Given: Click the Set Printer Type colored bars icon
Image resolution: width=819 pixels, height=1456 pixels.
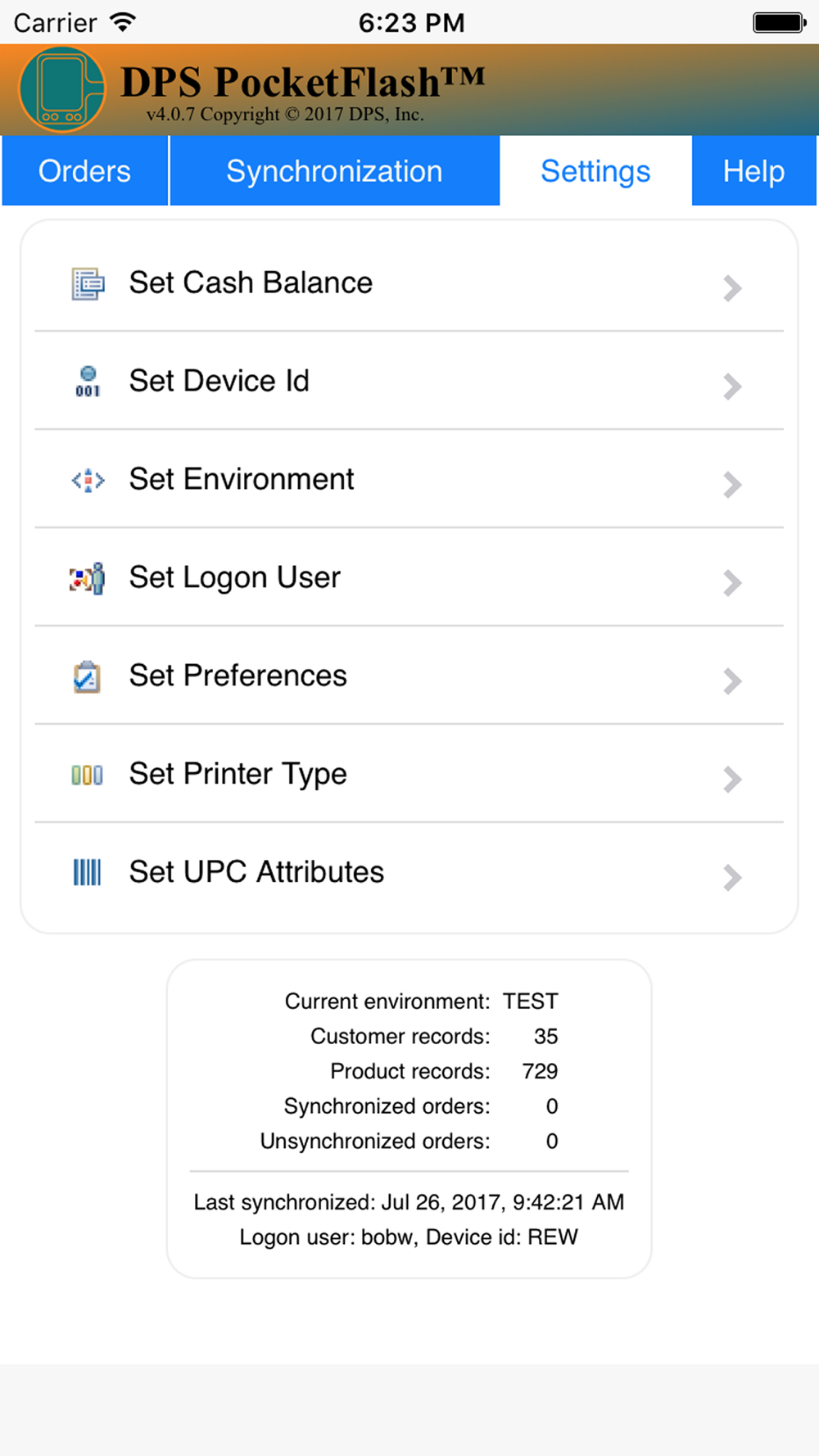Looking at the screenshot, I should tap(88, 775).
